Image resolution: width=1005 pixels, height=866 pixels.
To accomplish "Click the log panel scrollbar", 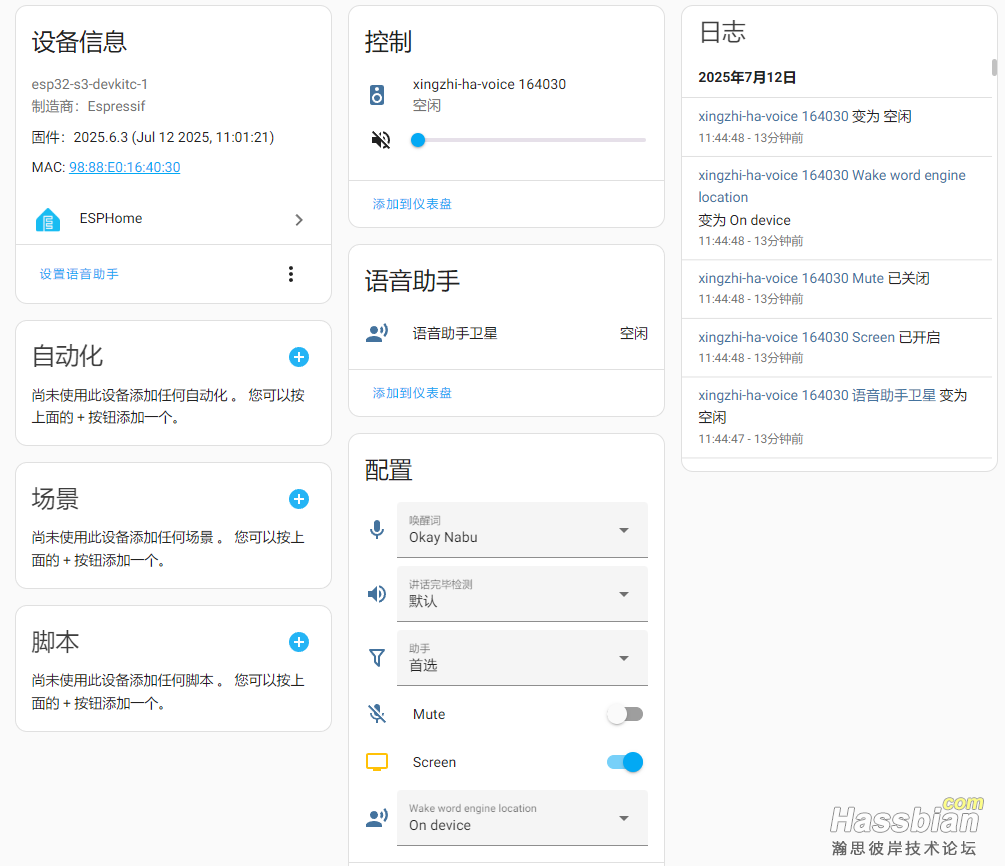I will 994,67.
